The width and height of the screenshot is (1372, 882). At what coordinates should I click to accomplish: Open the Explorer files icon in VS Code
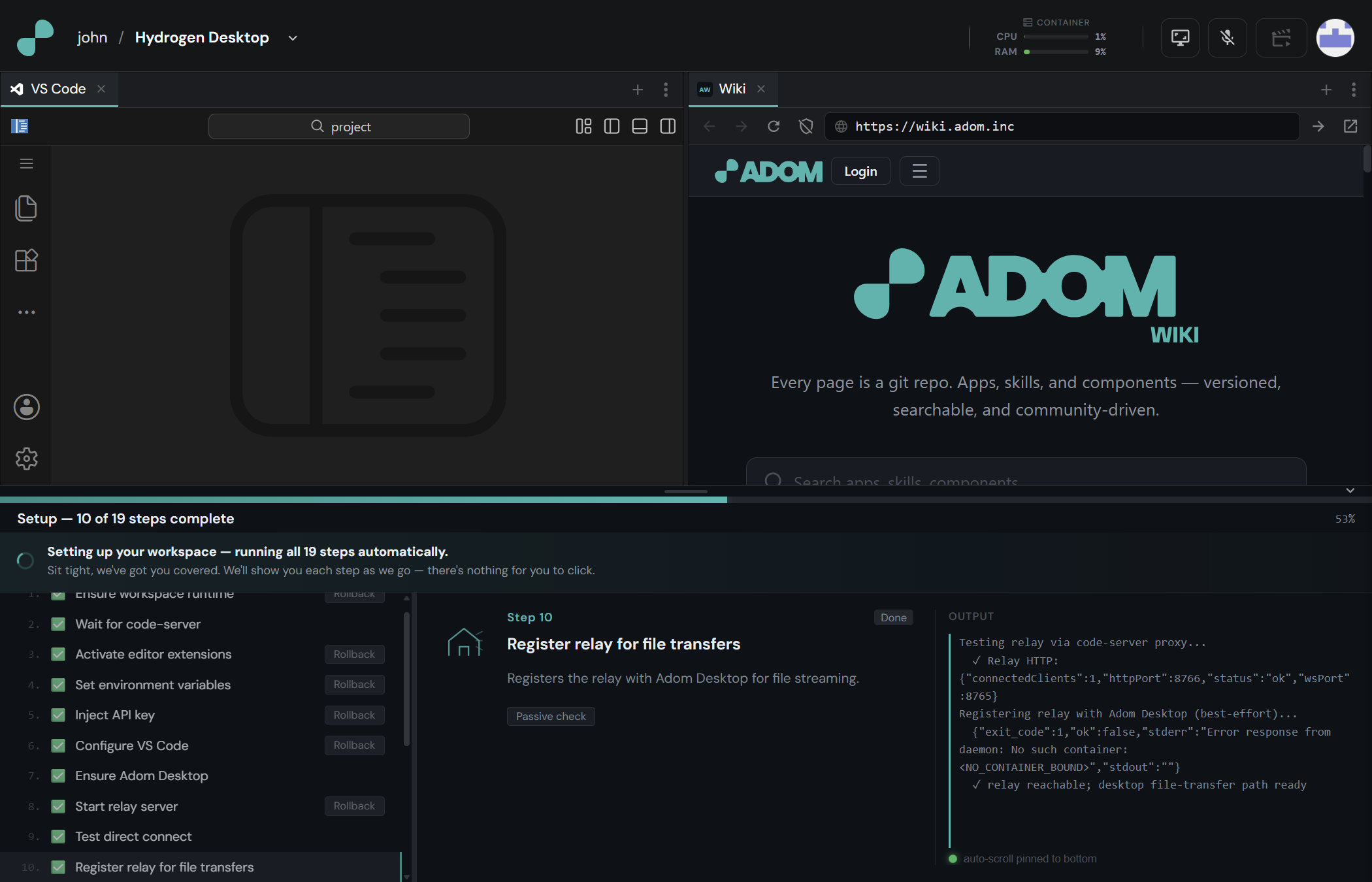(x=26, y=208)
